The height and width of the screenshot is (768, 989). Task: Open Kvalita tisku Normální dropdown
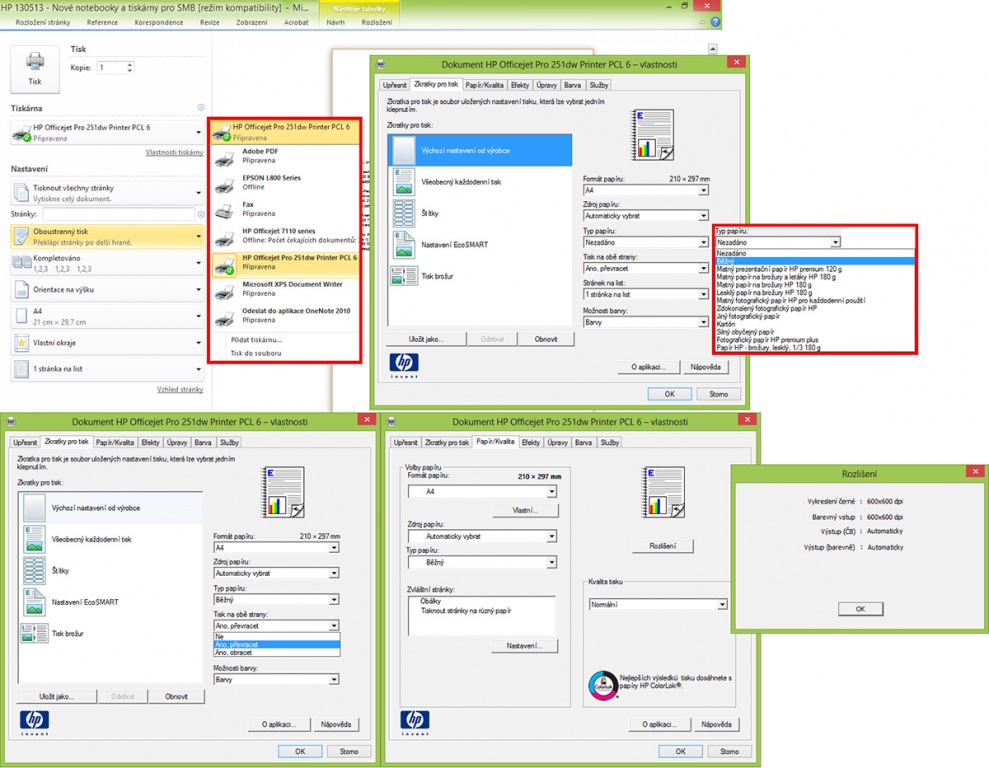coord(658,604)
